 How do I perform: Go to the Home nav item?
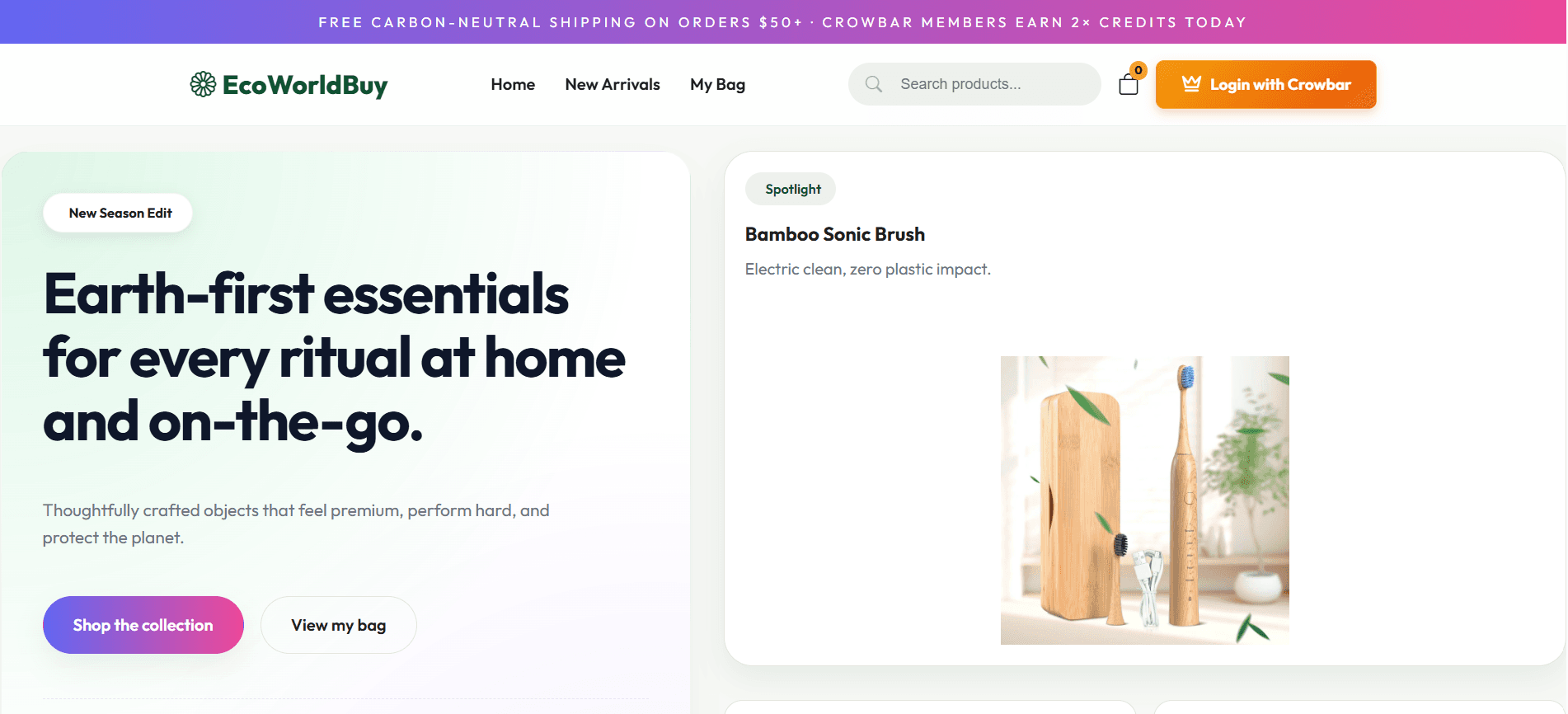click(x=513, y=84)
